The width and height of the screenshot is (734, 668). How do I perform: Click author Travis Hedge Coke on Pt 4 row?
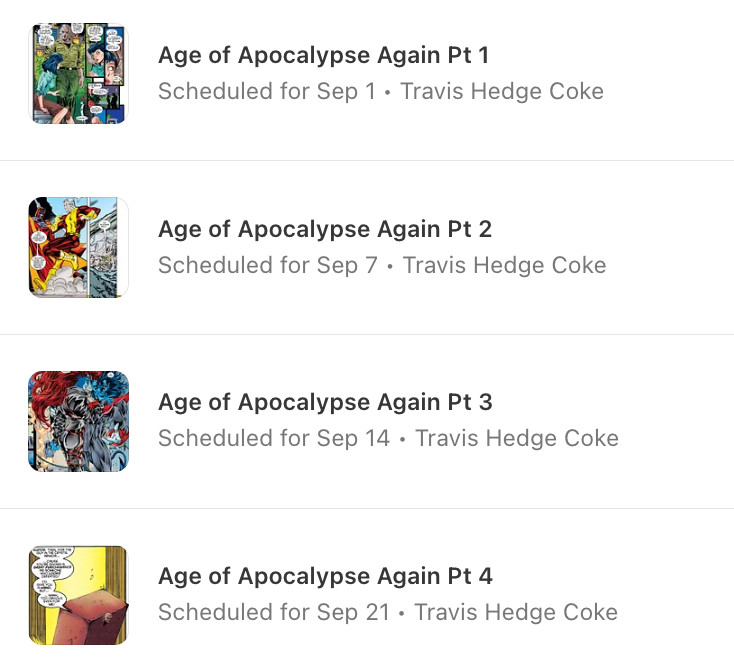(516, 612)
